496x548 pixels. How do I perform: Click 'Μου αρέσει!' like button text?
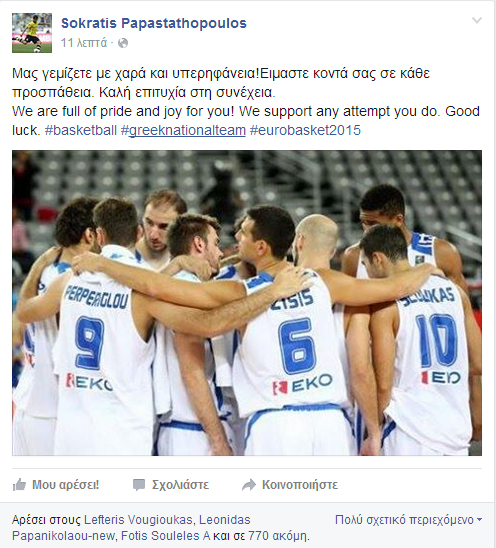point(66,485)
